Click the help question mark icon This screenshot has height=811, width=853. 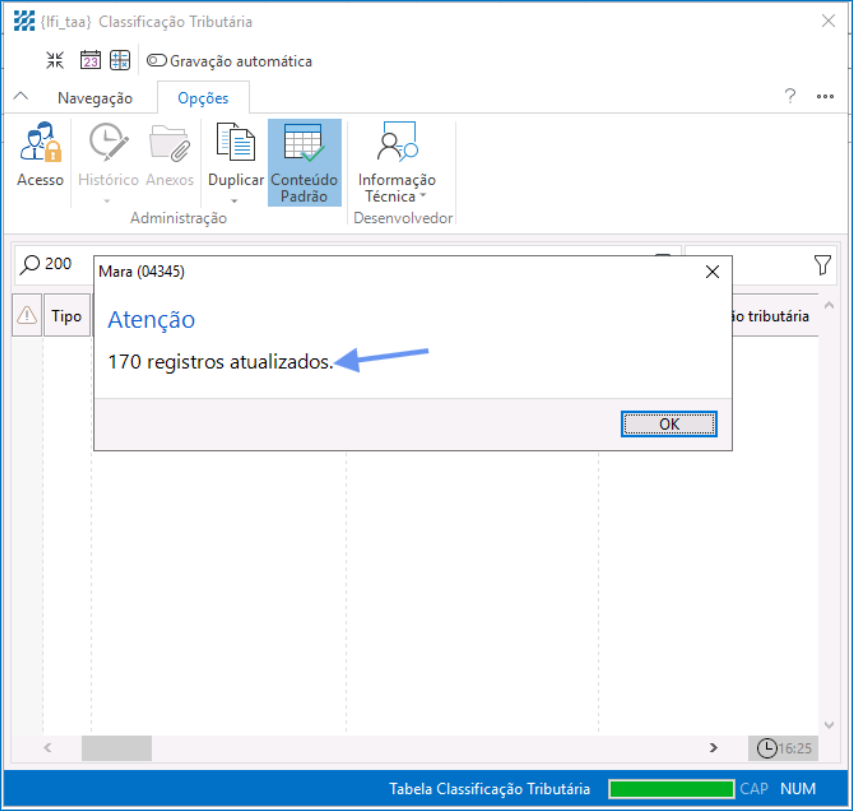(x=790, y=97)
